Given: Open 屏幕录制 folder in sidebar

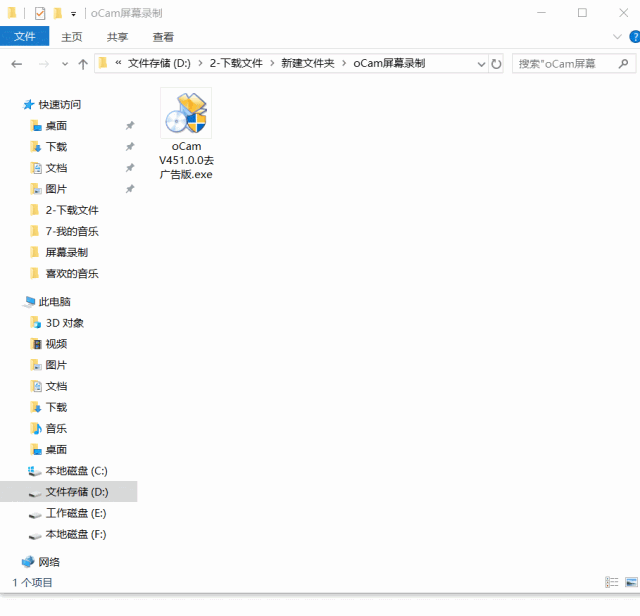Looking at the screenshot, I should pos(67,253).
